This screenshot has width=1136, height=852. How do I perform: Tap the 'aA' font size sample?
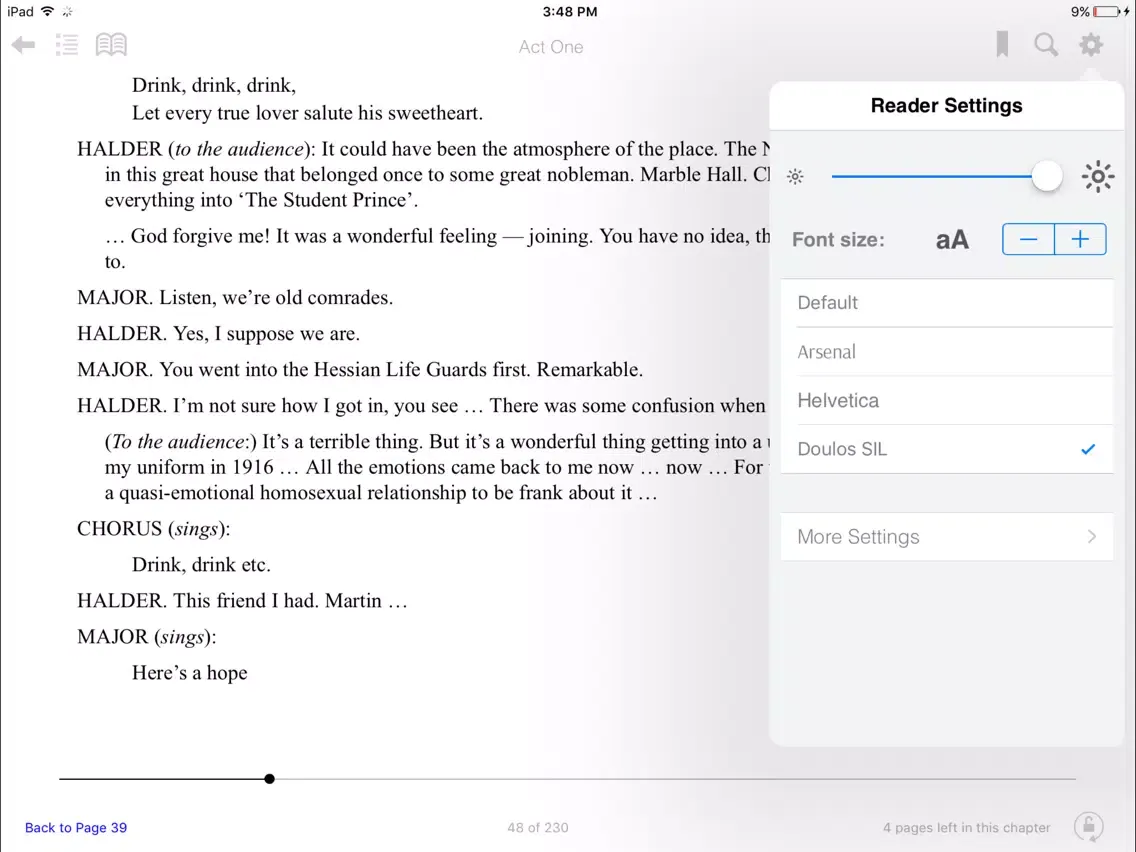pyautogui.click(x=952, y=240)
